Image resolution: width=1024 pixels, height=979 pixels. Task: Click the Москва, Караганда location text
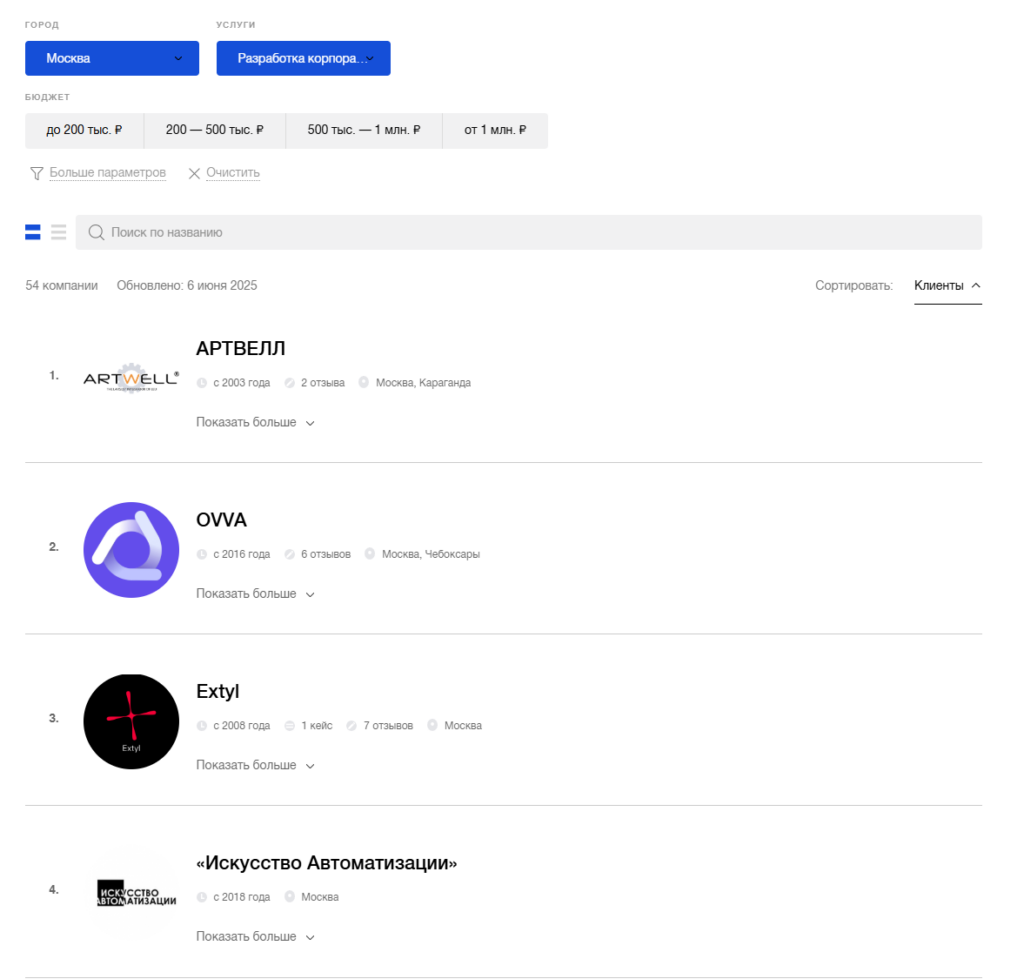click(x=423, y=383)
